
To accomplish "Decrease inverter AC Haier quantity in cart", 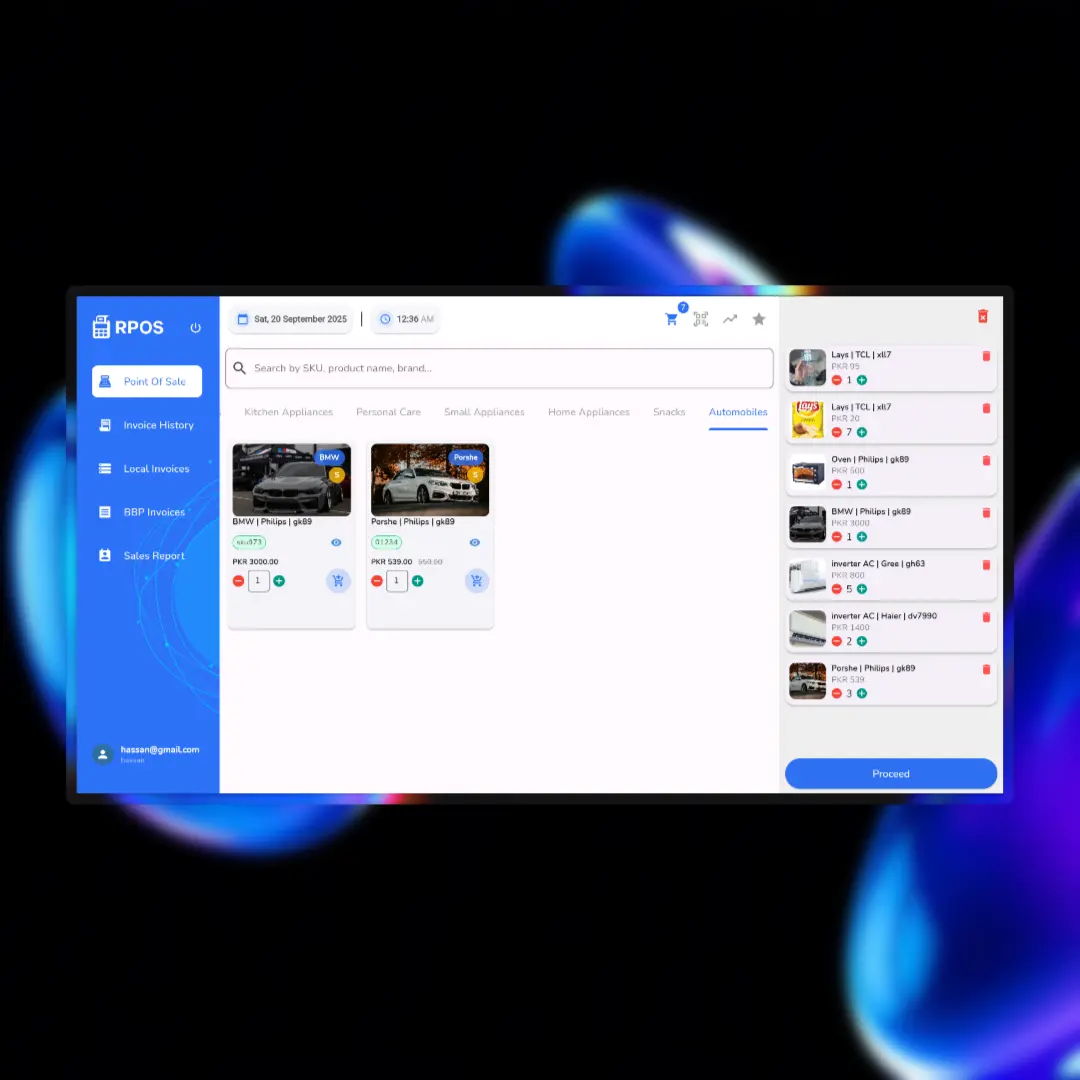I will 837,641.
